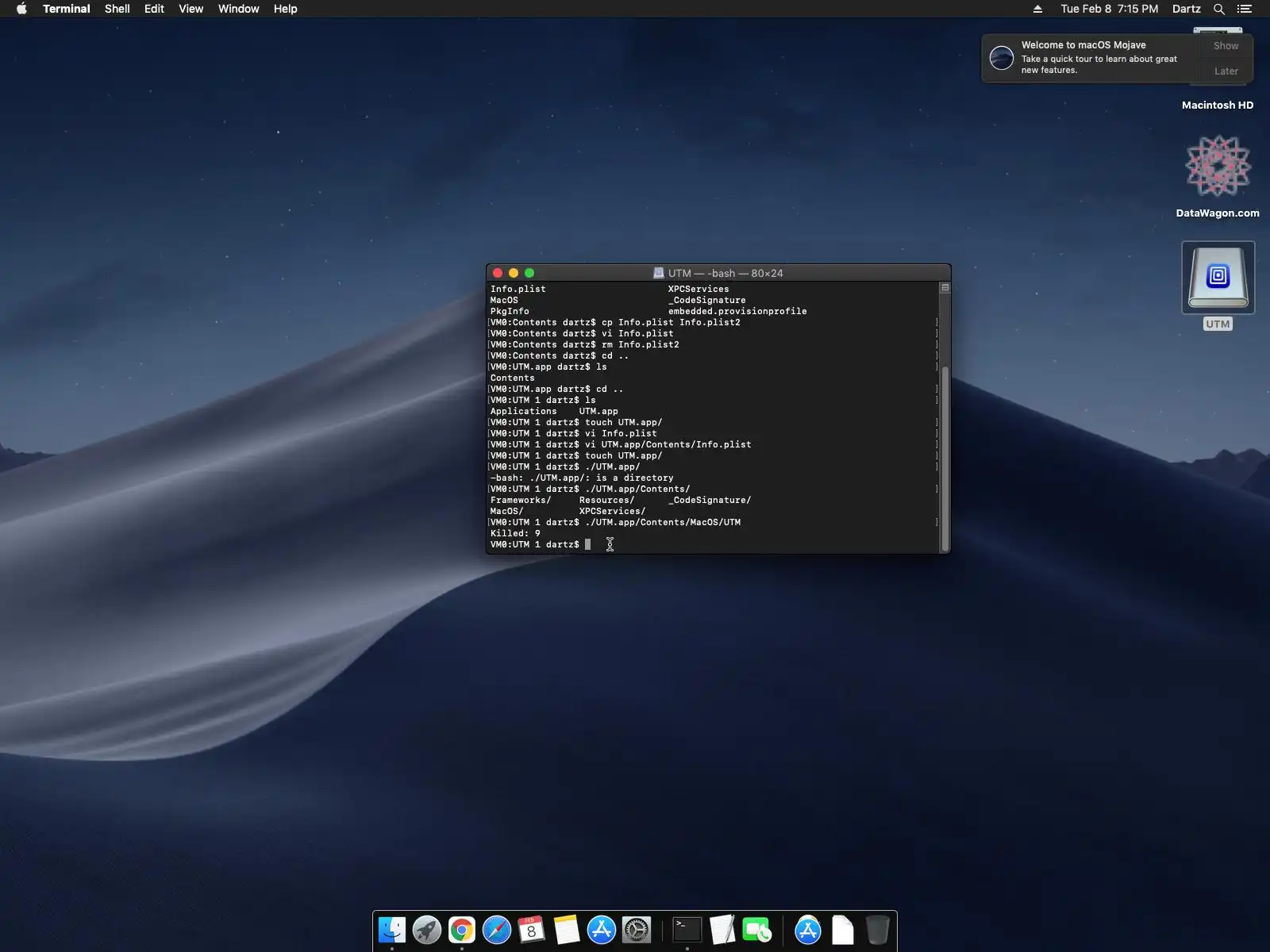1270x952 pixels.
Task: Close the Terminal window with red button
Action: pyautogui.click(x=498, y=273)
